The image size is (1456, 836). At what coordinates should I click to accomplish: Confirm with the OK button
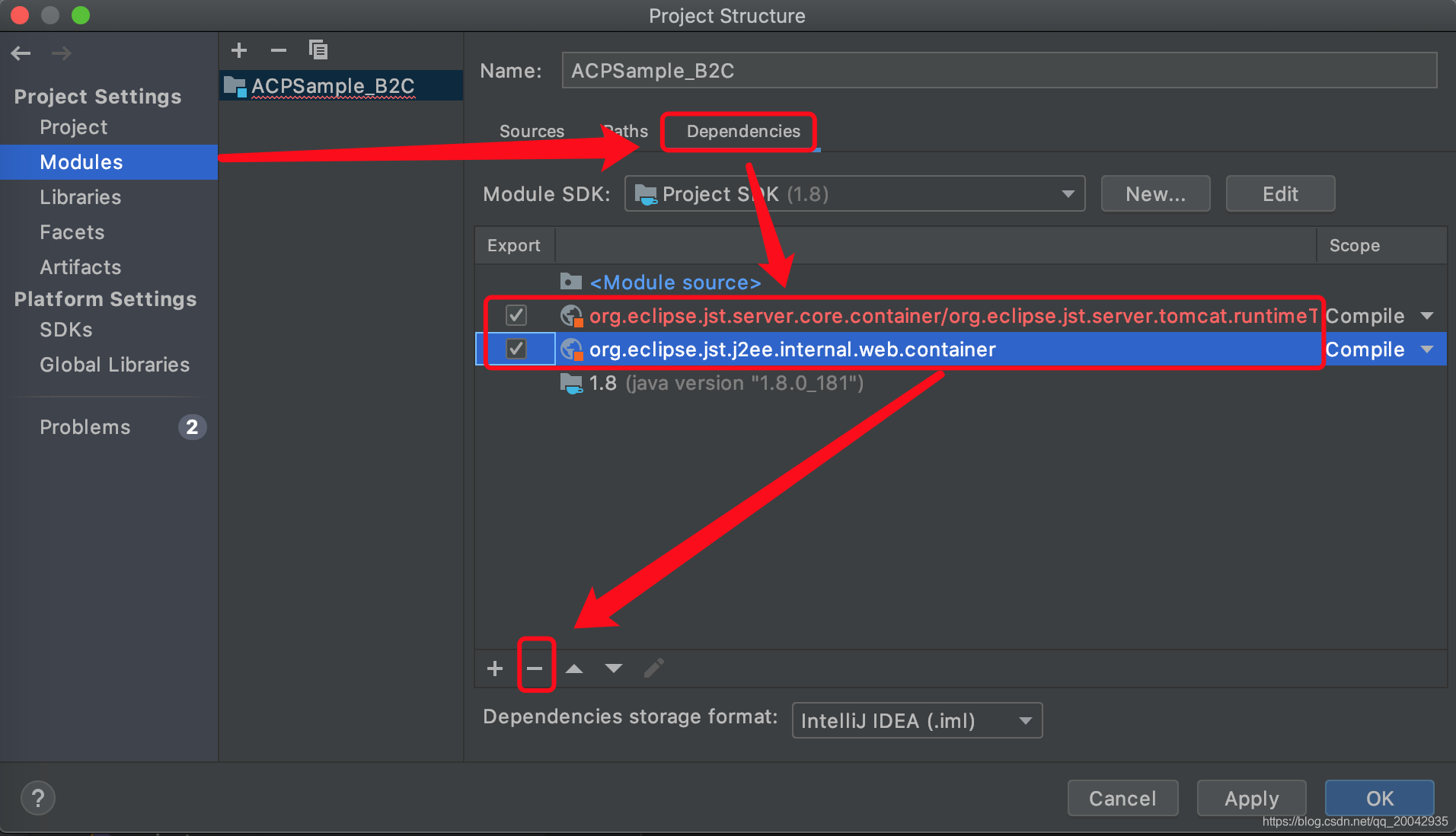(x=1379, y=798)
